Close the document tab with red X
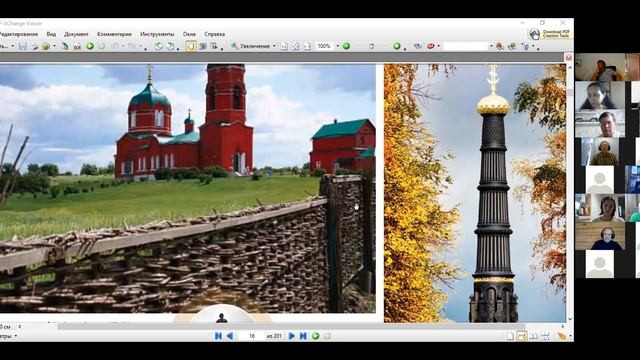Viewport: 640px width, 360px height. [569, 58]
